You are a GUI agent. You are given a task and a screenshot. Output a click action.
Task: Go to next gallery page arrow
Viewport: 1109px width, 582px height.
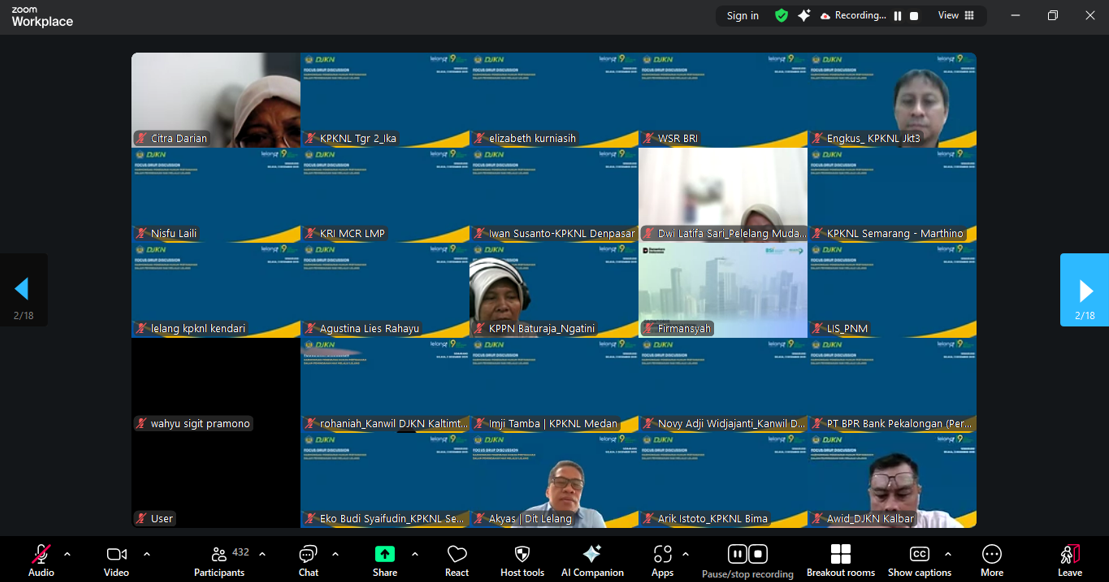click(x=1085, y=290)
